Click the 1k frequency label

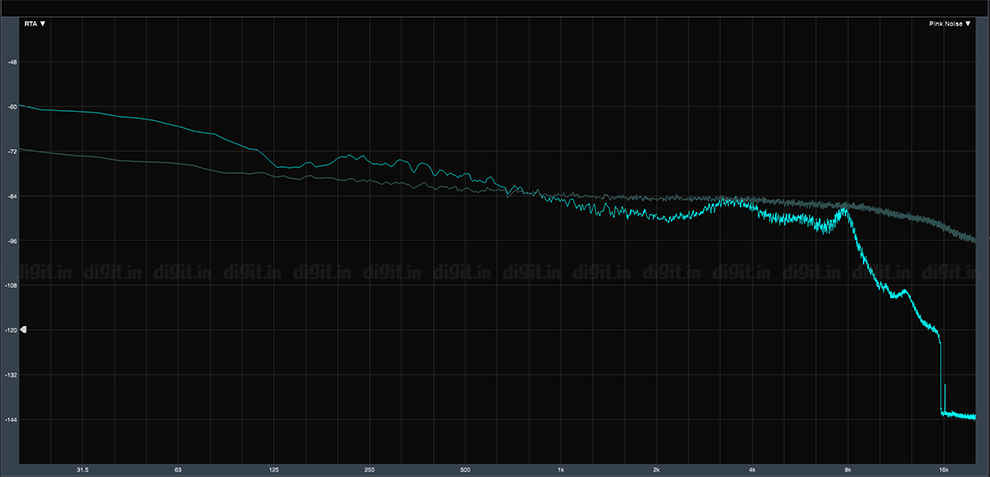561,470
